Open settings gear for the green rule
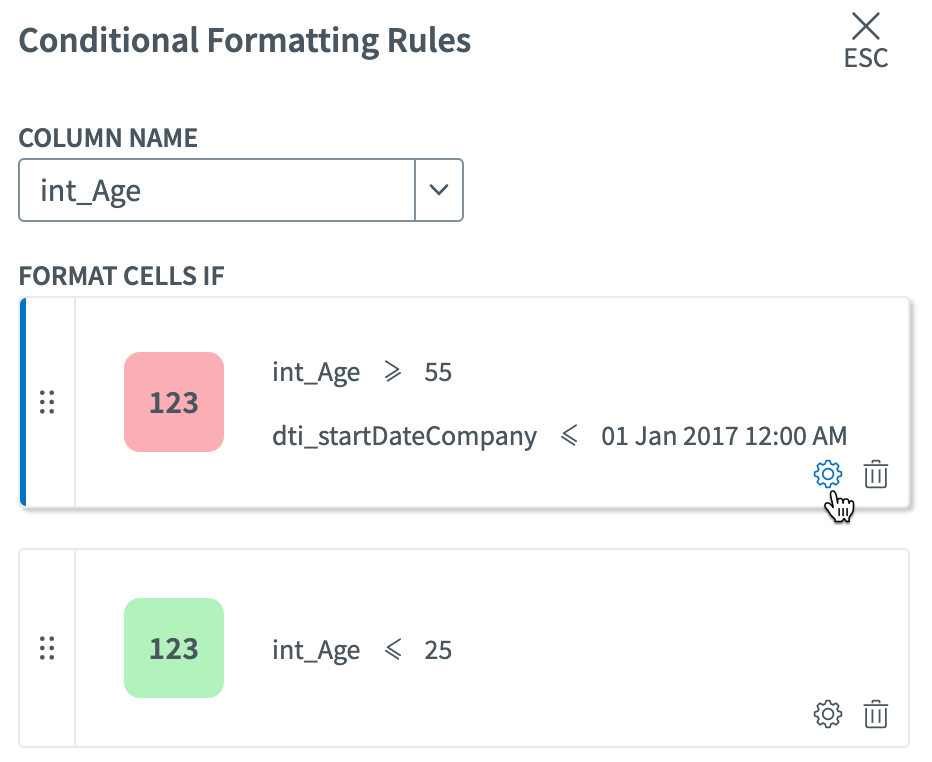 pyautogui.click(x=828, y=714)
